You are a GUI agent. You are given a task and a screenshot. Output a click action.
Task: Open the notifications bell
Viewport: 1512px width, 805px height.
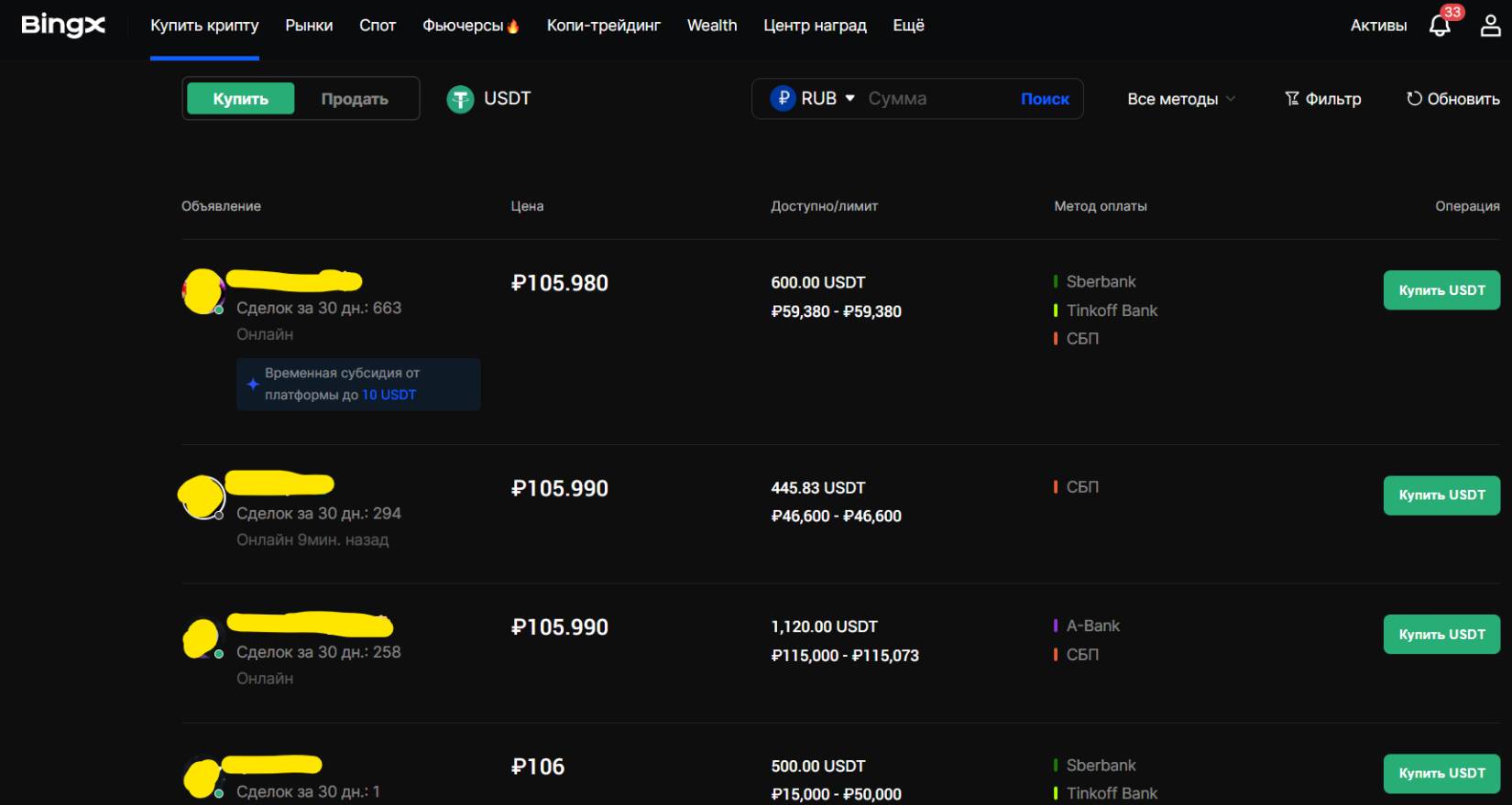1440,26
